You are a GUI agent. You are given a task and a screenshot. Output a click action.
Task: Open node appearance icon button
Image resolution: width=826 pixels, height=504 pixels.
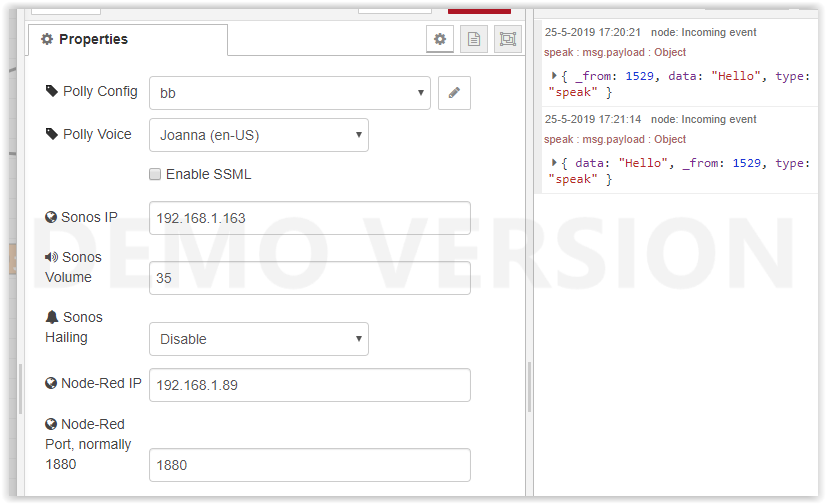(508, 39)
